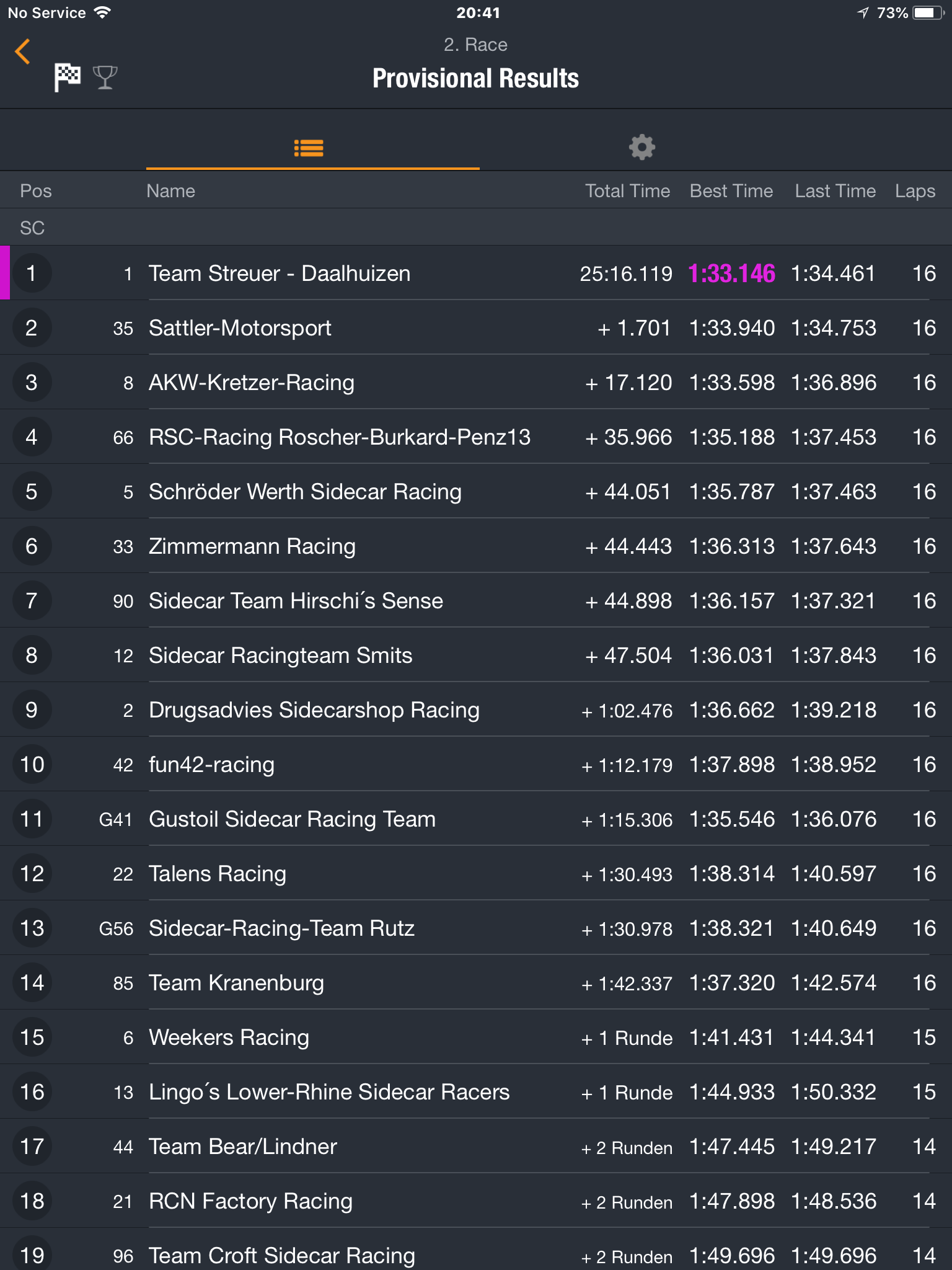Tap the purple fastest lap 1:33.146
Screen dimensions: 952x1270
731,273
